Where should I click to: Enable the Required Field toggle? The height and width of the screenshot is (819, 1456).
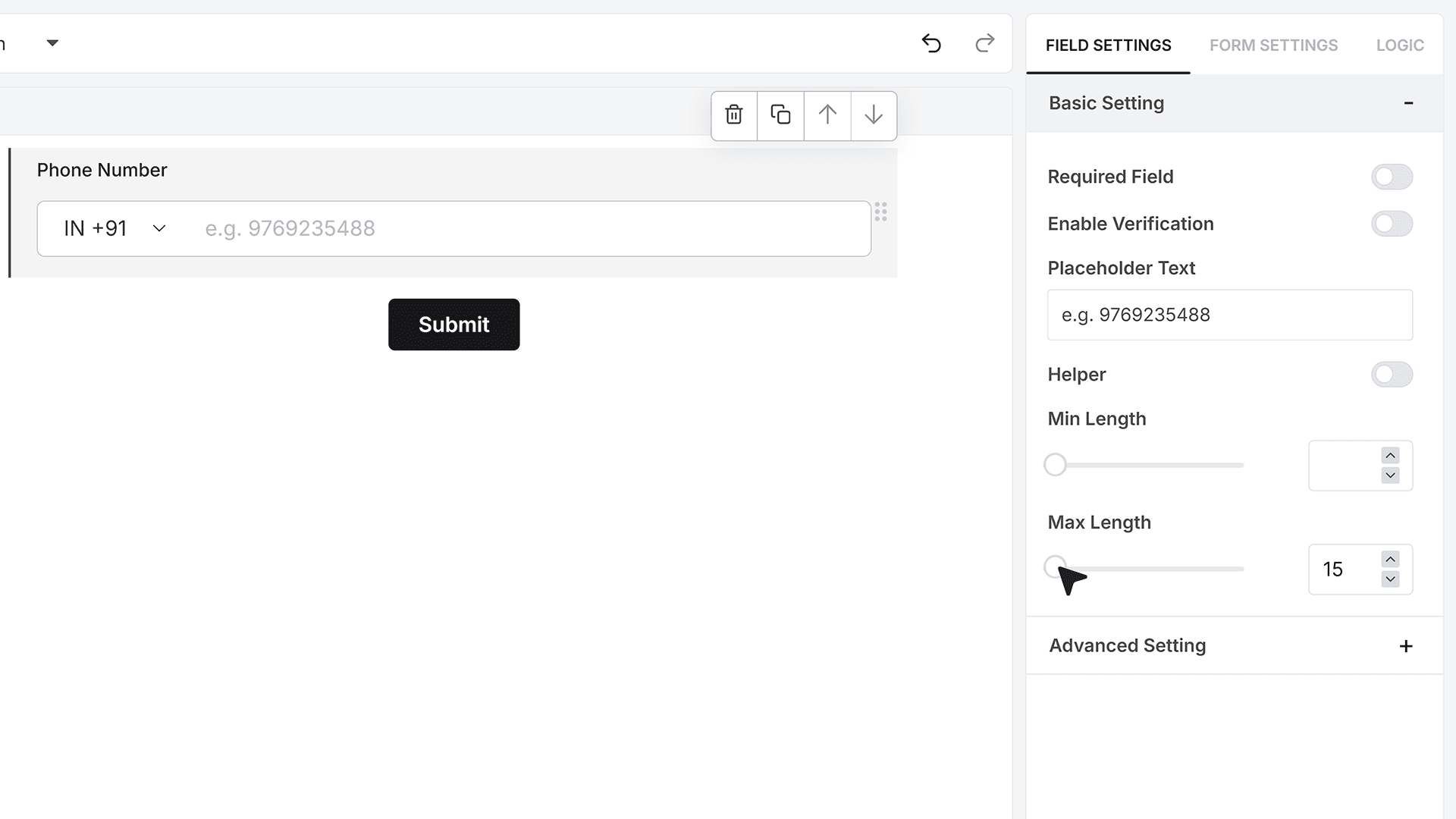coord(1392,177)
